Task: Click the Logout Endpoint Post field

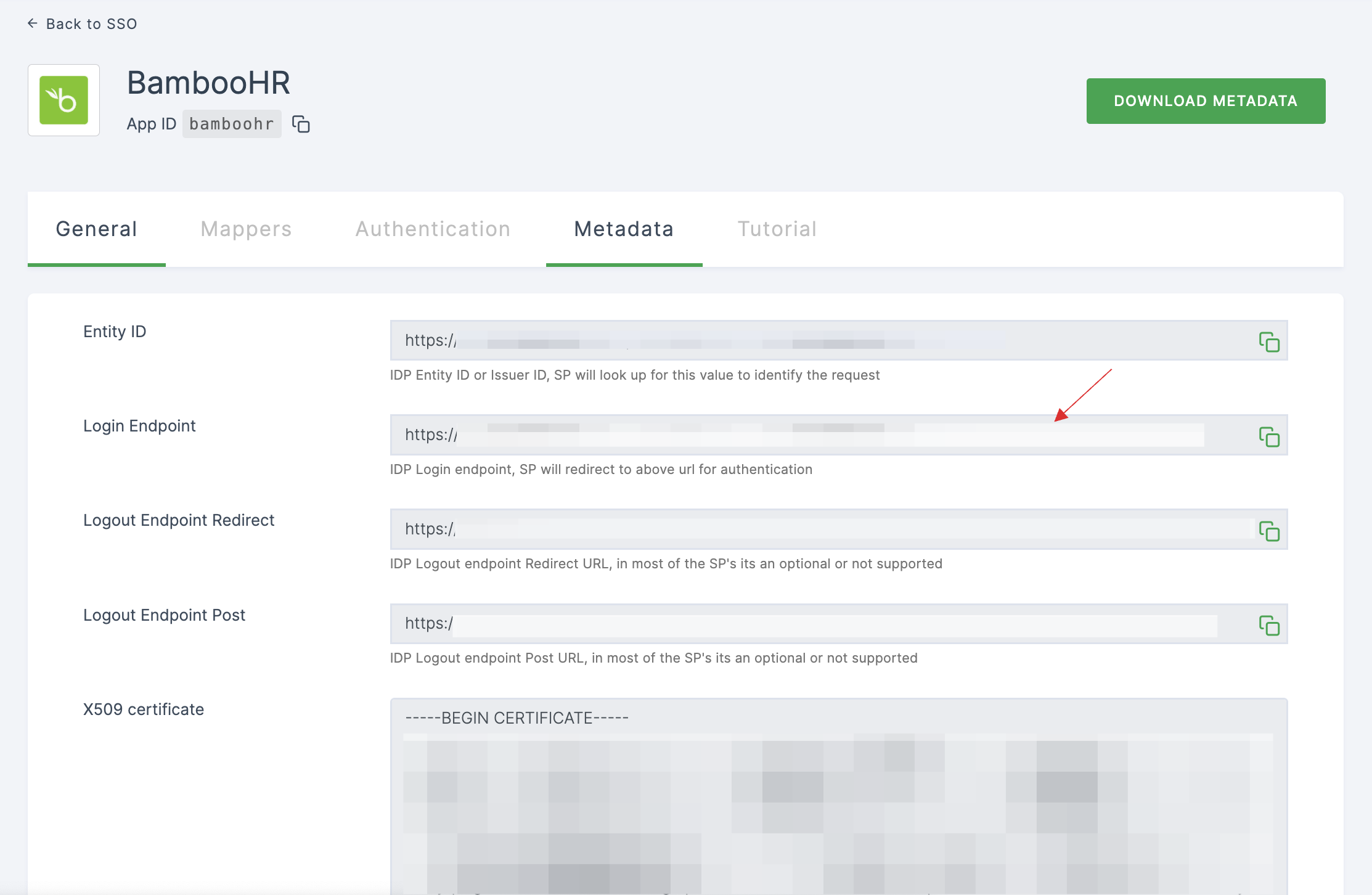Action: 839,623
